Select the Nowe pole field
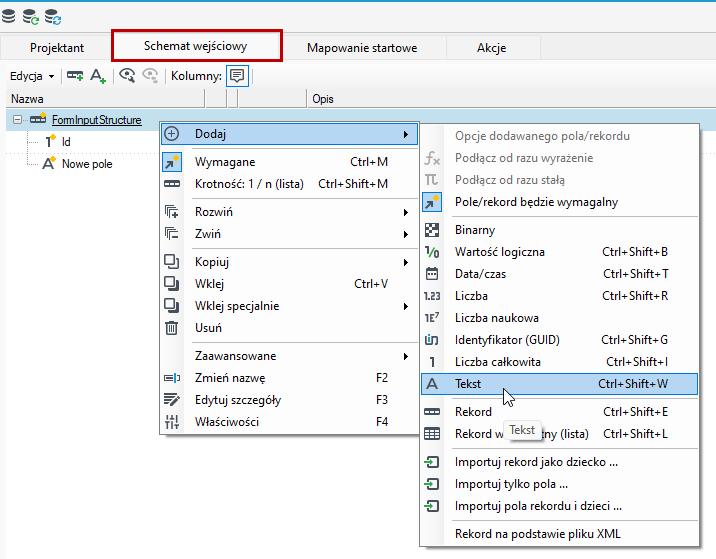 point(87,163)
